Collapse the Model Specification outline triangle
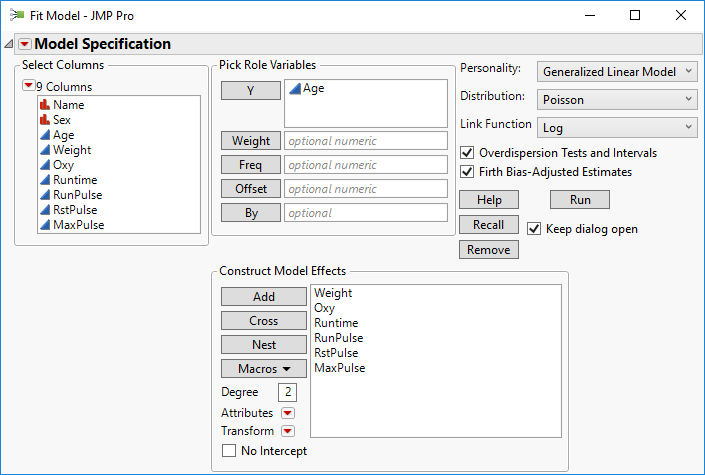 [x=9, y=44]
